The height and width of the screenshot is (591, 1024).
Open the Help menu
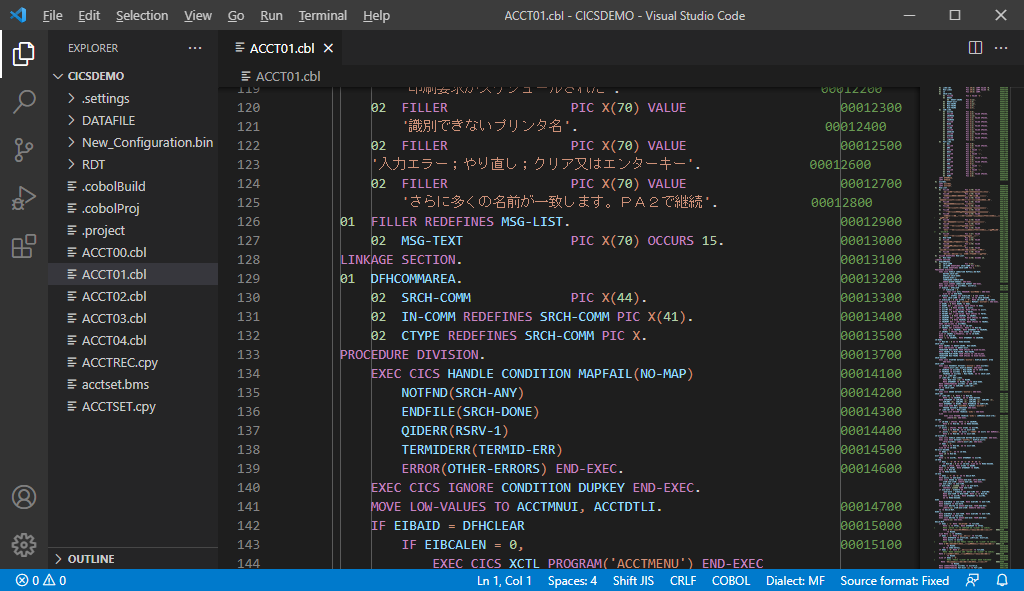click(376, 16)
